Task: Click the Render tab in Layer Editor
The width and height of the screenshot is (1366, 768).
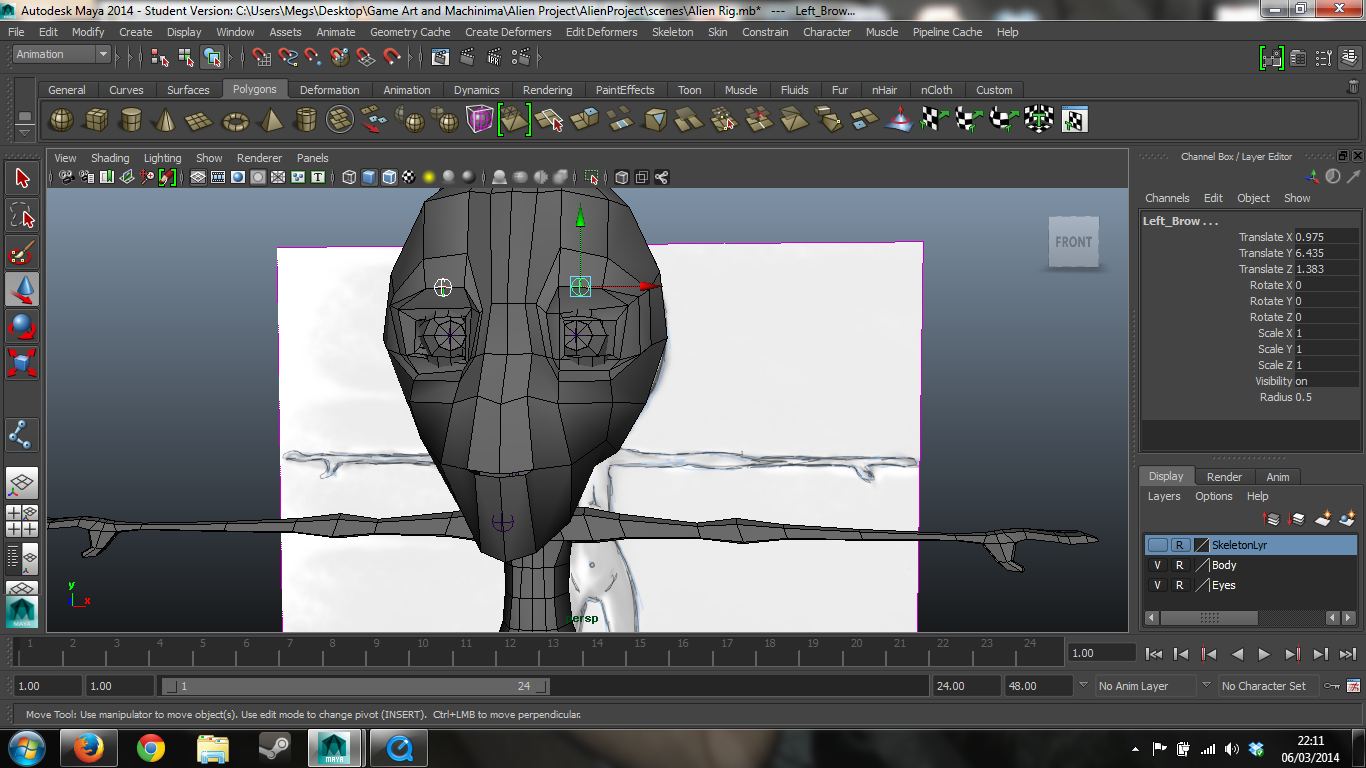Action: [x=1224, y=476]
